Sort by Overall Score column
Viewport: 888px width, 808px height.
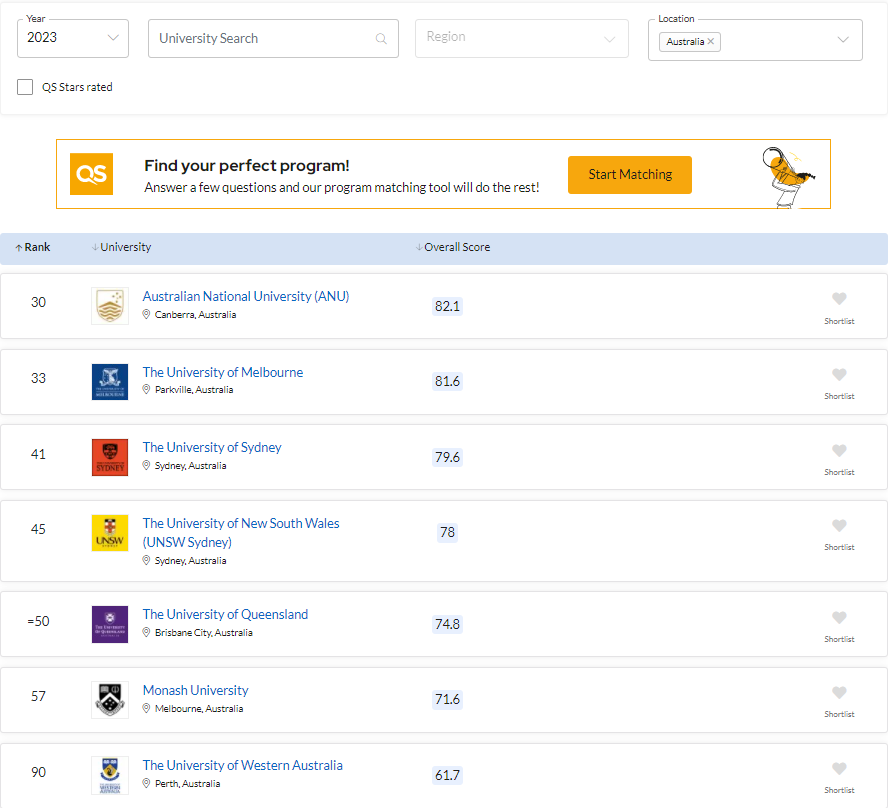point(453,247)
